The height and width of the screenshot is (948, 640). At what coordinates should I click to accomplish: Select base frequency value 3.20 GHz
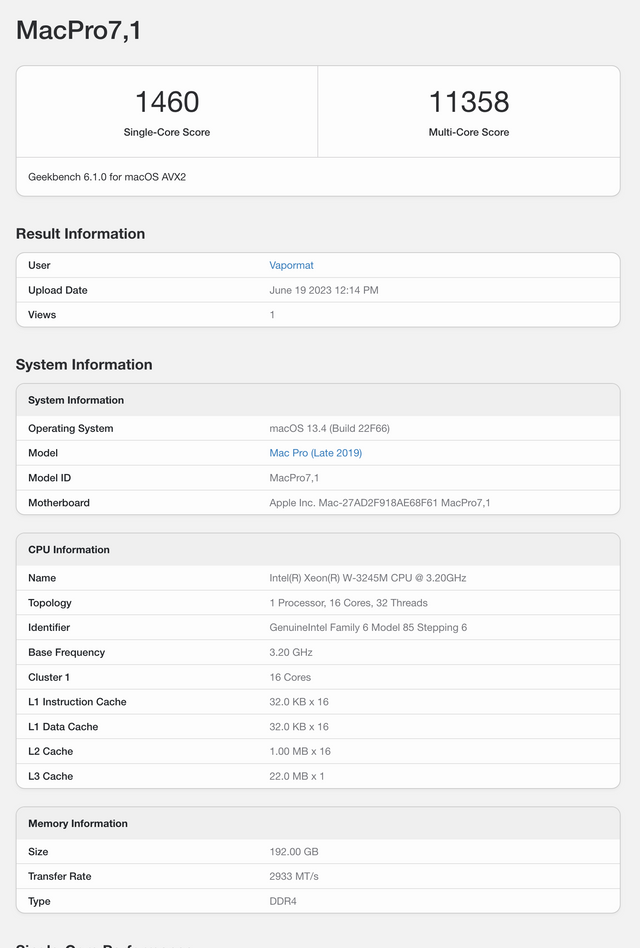(x=291, y=652)
